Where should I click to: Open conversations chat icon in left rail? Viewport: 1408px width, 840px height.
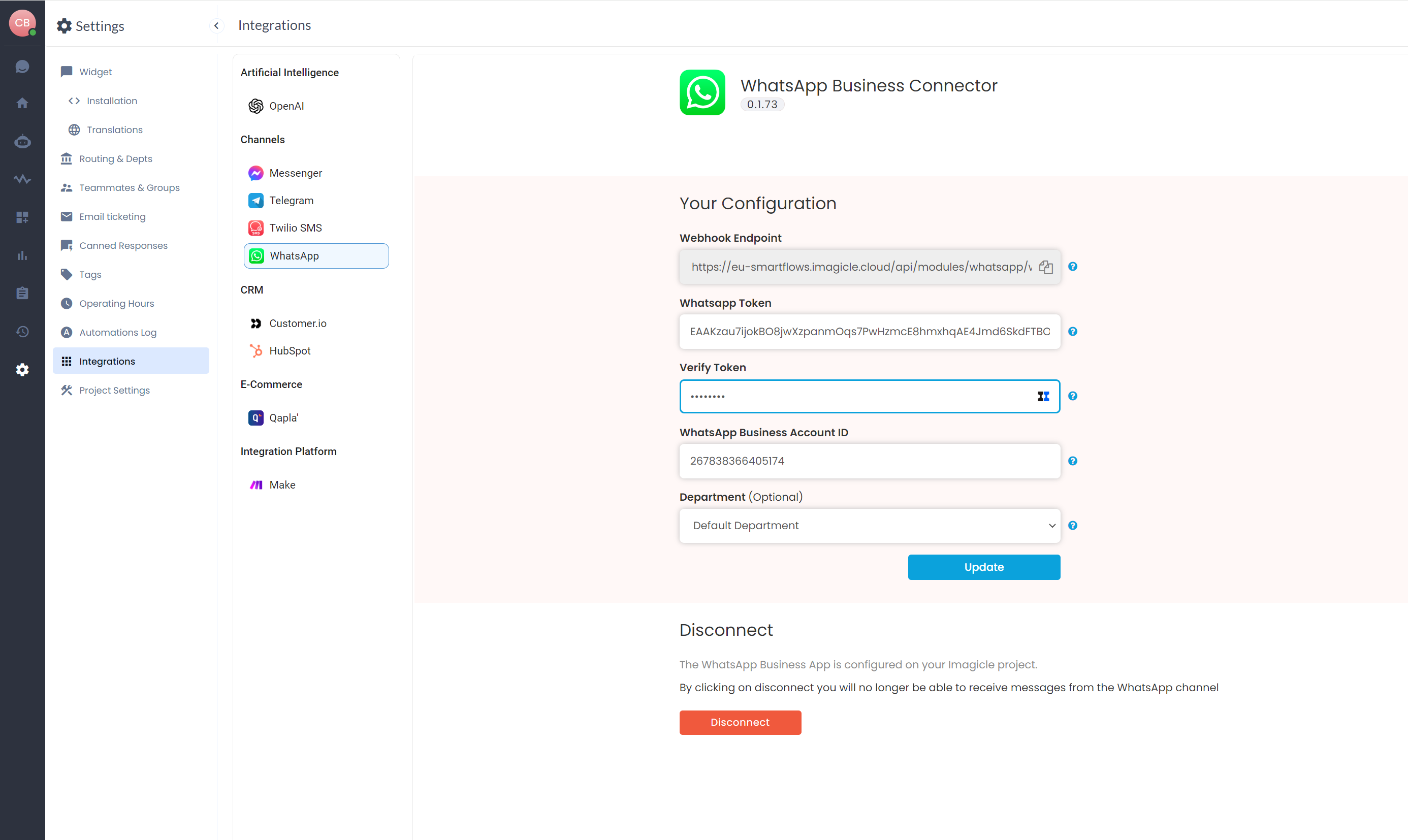pyautogui.click(x=22, y=67)
